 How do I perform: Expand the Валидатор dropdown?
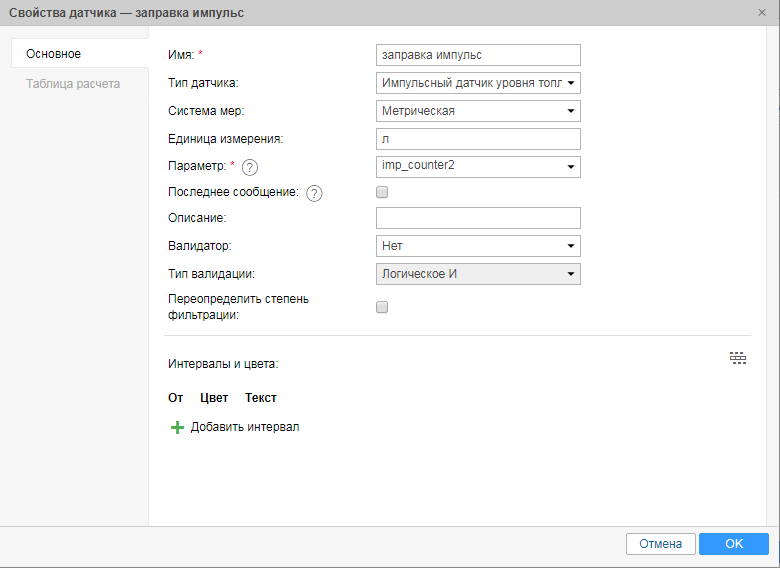tap(478, 246)
